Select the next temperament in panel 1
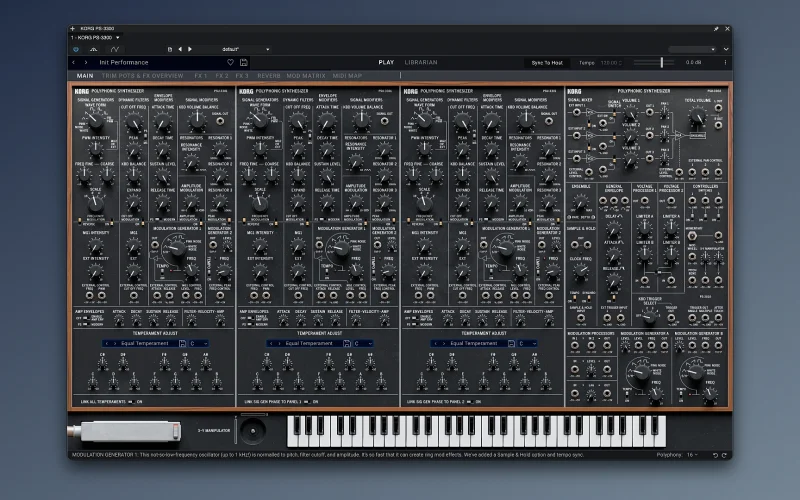The image size is (800, 500). pyautogui.click(x=115, y=343)
